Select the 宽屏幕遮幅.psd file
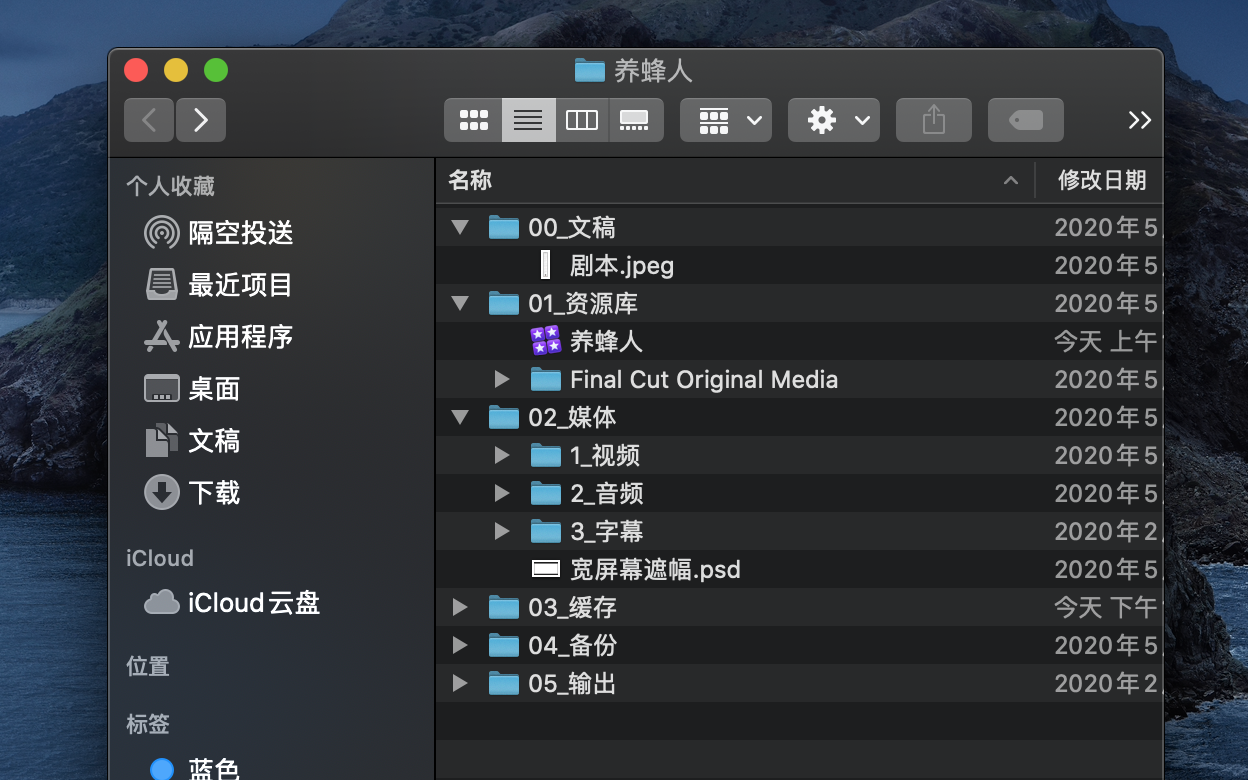This screenshot has height=780, width=1248. coord(654,570)
